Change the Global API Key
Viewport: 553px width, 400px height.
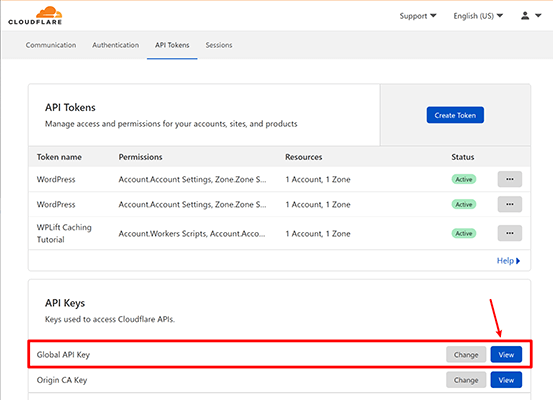click(466, 354)
